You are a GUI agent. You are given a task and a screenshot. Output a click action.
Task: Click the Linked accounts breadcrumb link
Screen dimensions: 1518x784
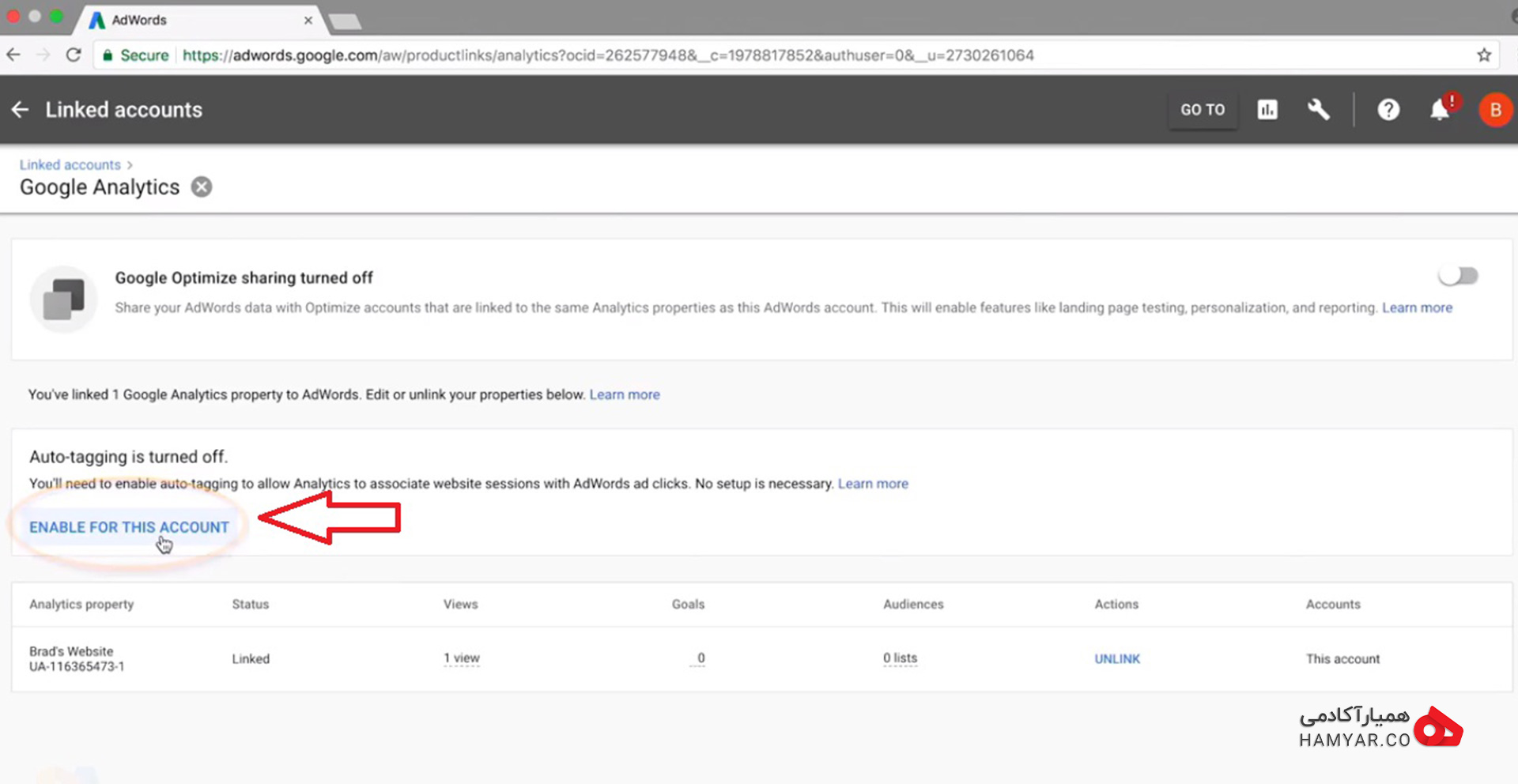70,164
